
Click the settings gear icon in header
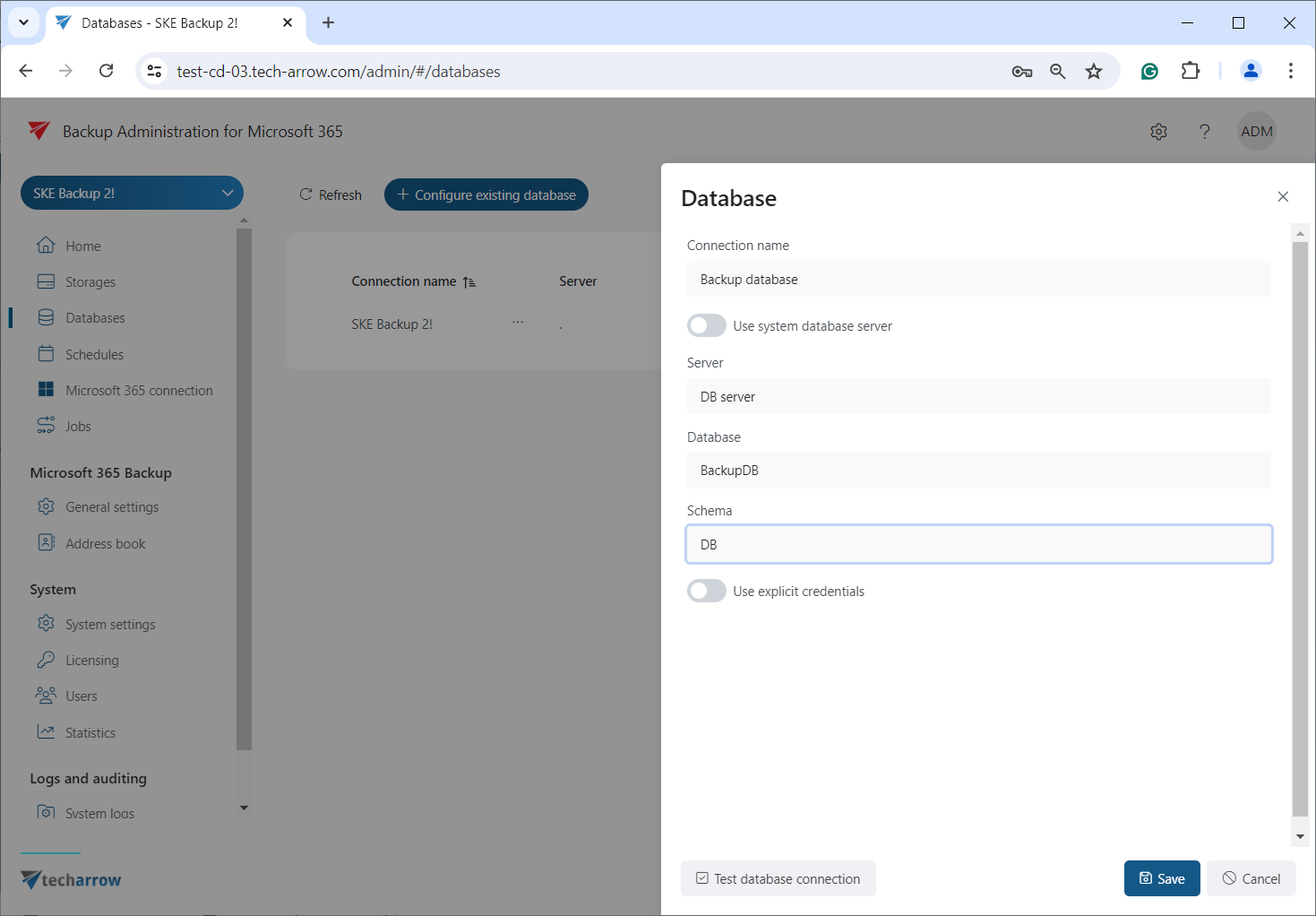pyautogui.click(x=1158, y=132)
